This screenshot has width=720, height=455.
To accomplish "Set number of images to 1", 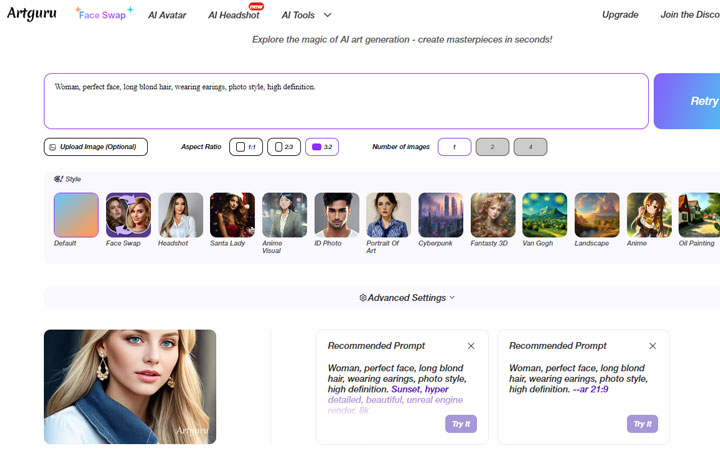I will (455, 147).
